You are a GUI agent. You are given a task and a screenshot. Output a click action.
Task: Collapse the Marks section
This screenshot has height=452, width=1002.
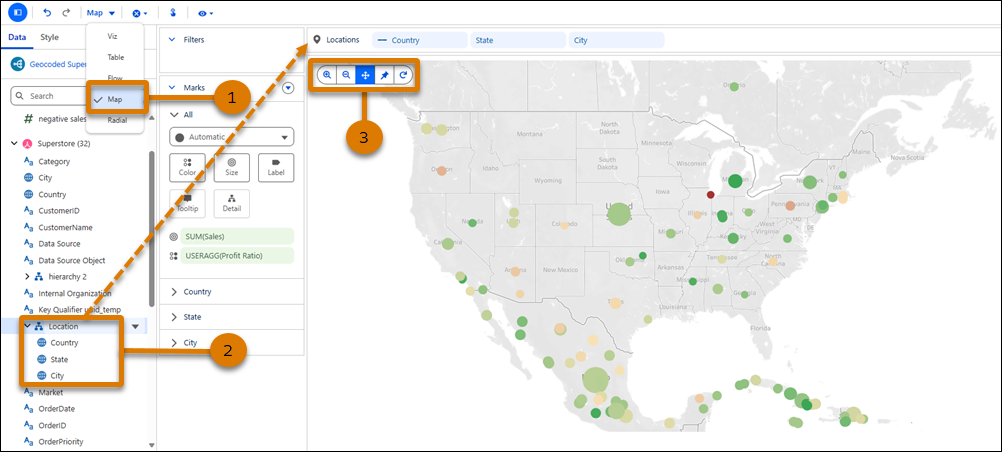pyautogui.click(x=171, y=88)
